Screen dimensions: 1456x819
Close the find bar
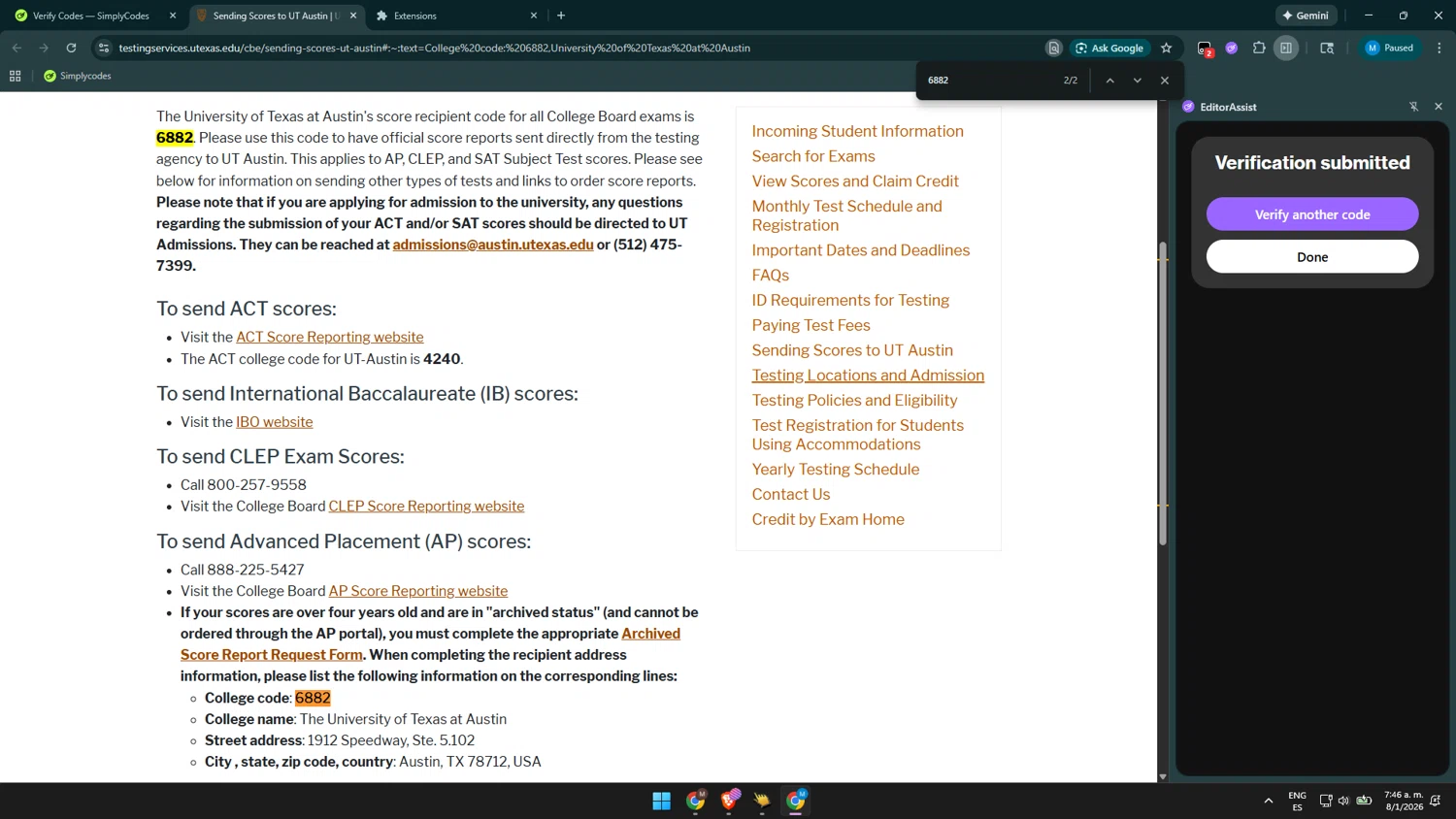click(1165, 81)
